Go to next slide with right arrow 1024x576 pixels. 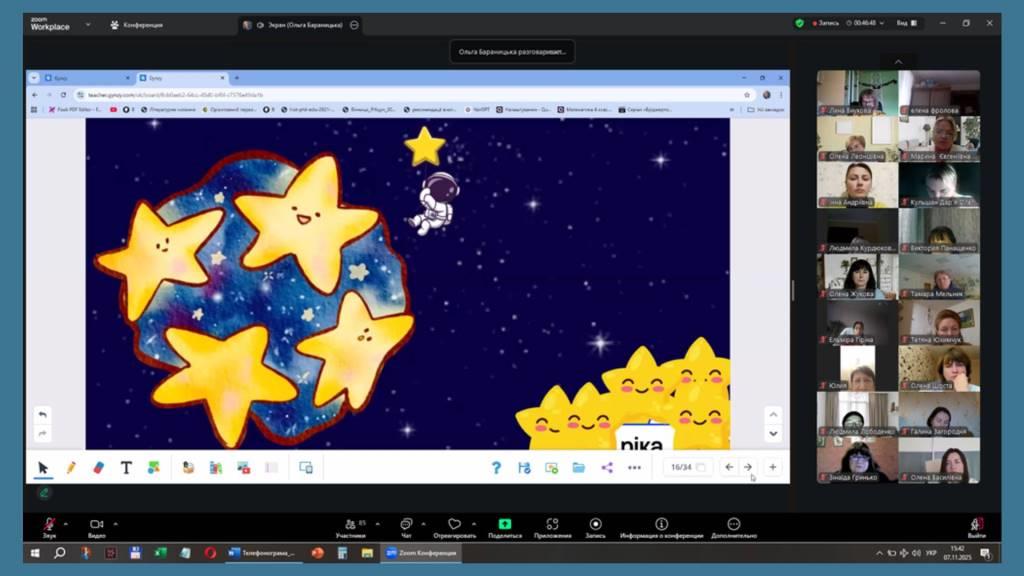tap(747, 467)
